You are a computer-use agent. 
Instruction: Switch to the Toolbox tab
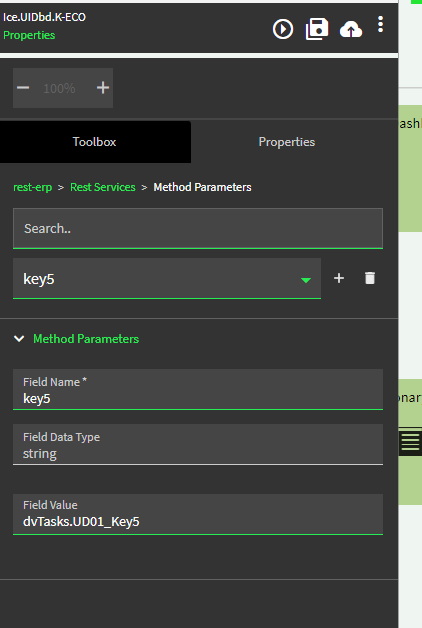[94, 142]
